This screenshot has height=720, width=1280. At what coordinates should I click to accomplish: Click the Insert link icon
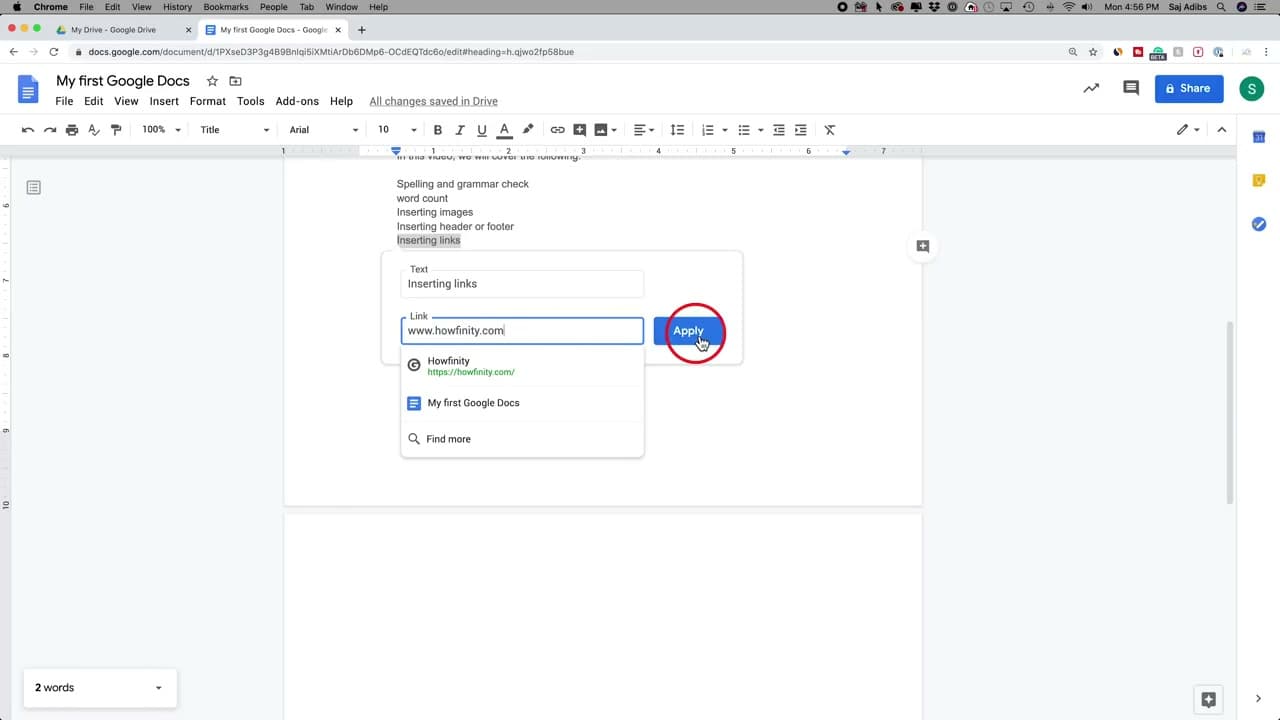point(557,130)
